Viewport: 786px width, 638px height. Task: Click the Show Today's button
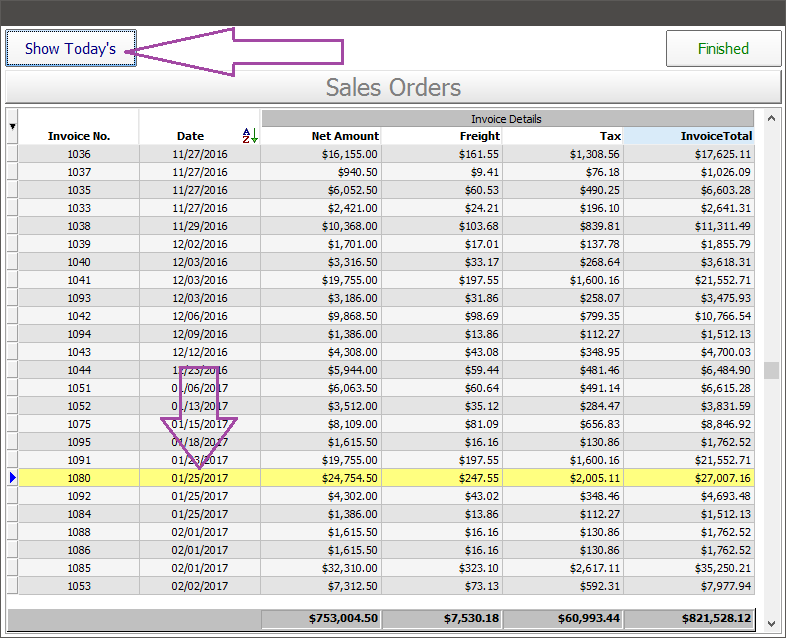pos(71,48)
